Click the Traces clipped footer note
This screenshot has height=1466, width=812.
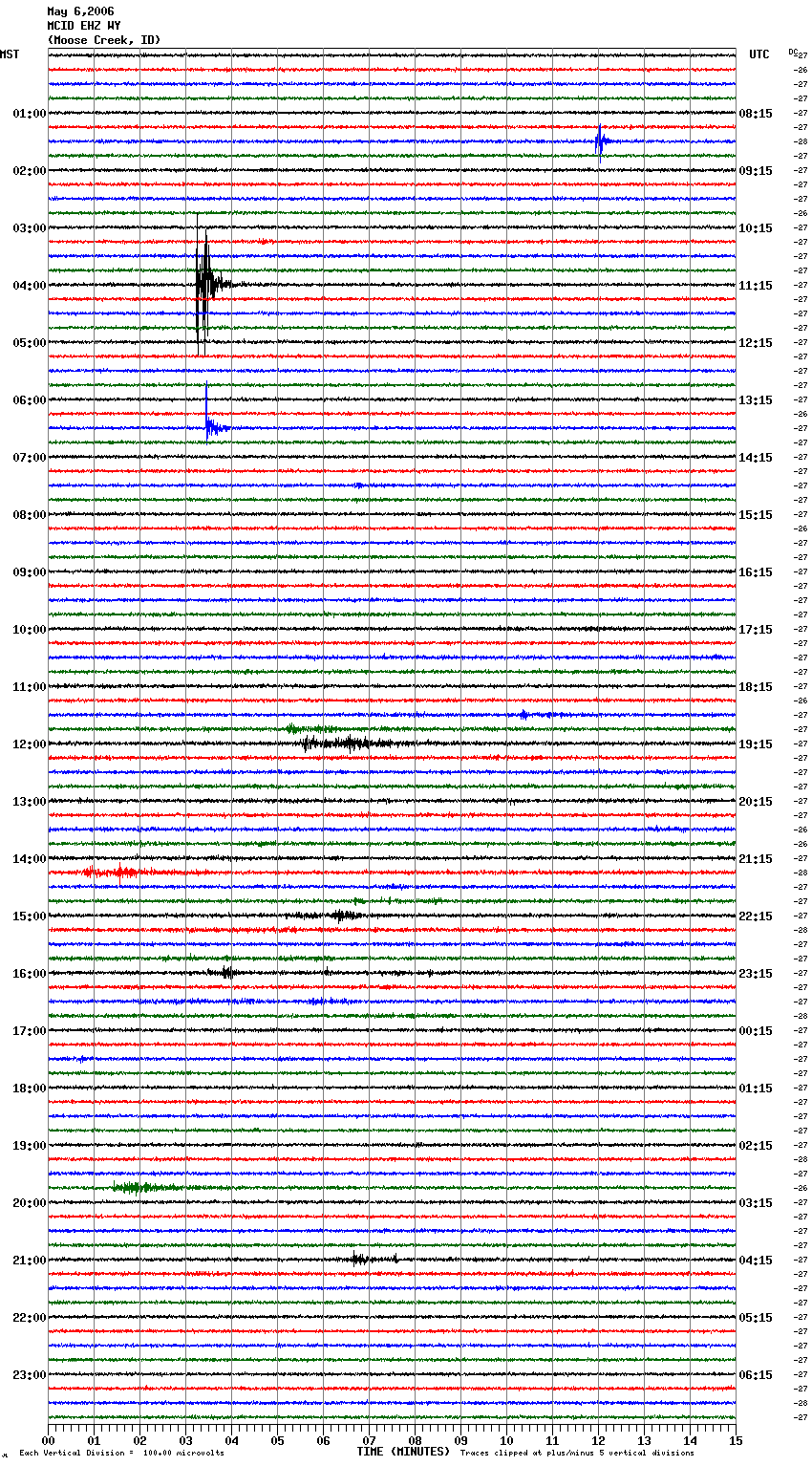(577, 1454)
